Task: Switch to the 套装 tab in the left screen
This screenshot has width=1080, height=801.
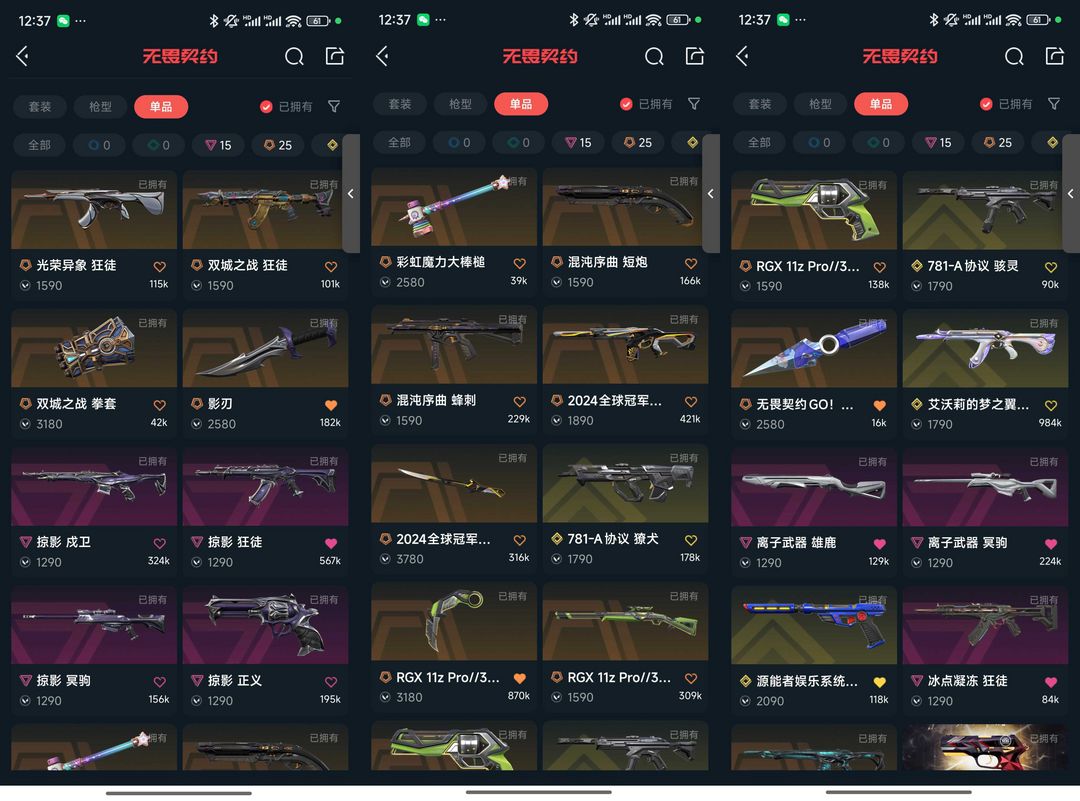Action: click(40, 107)
